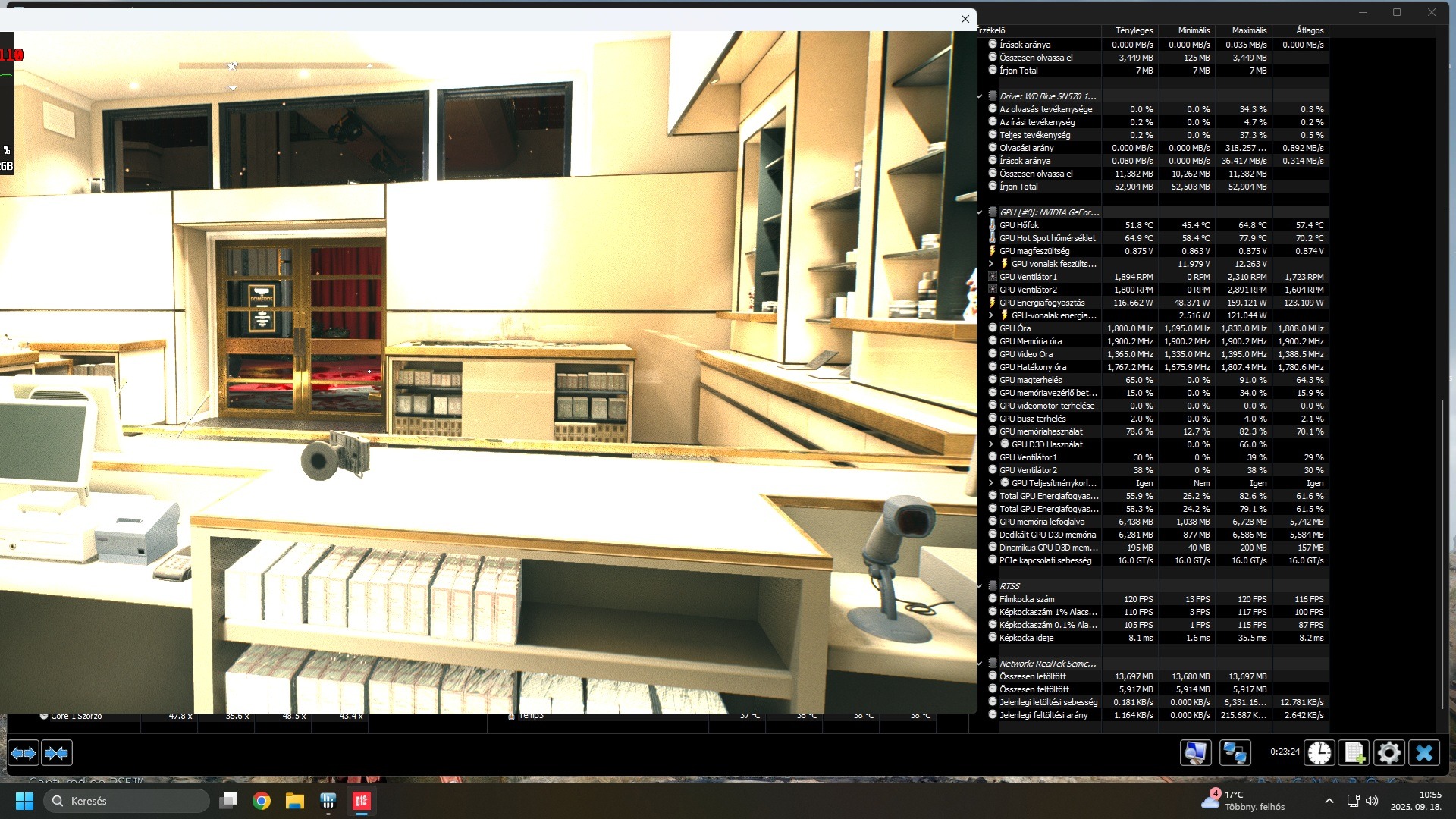Close the screenshot preview window
1456x819 pixels.
pos(965,19)
